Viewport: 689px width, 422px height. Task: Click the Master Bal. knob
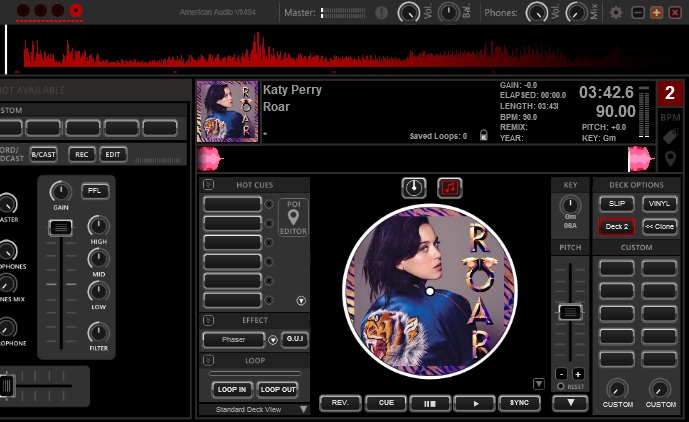[448, 13]
